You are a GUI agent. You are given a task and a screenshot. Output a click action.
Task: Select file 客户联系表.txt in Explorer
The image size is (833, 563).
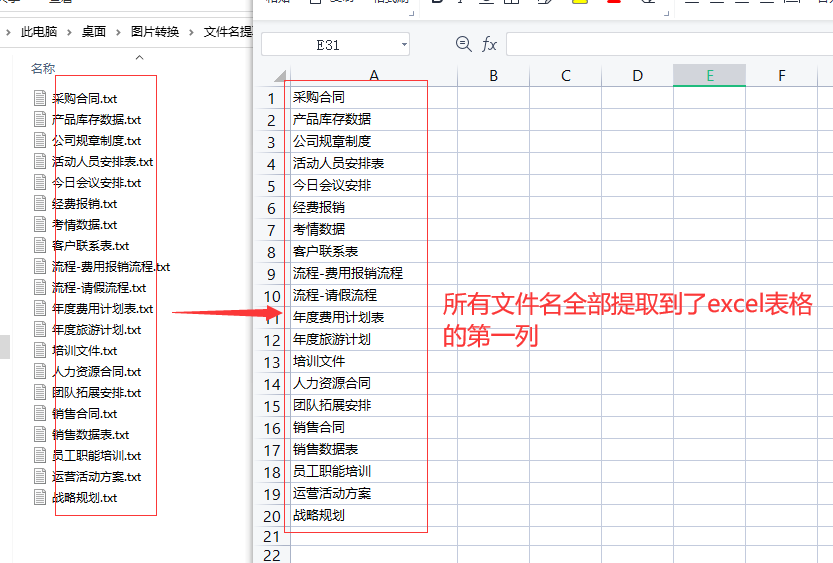tap(90, 245)
